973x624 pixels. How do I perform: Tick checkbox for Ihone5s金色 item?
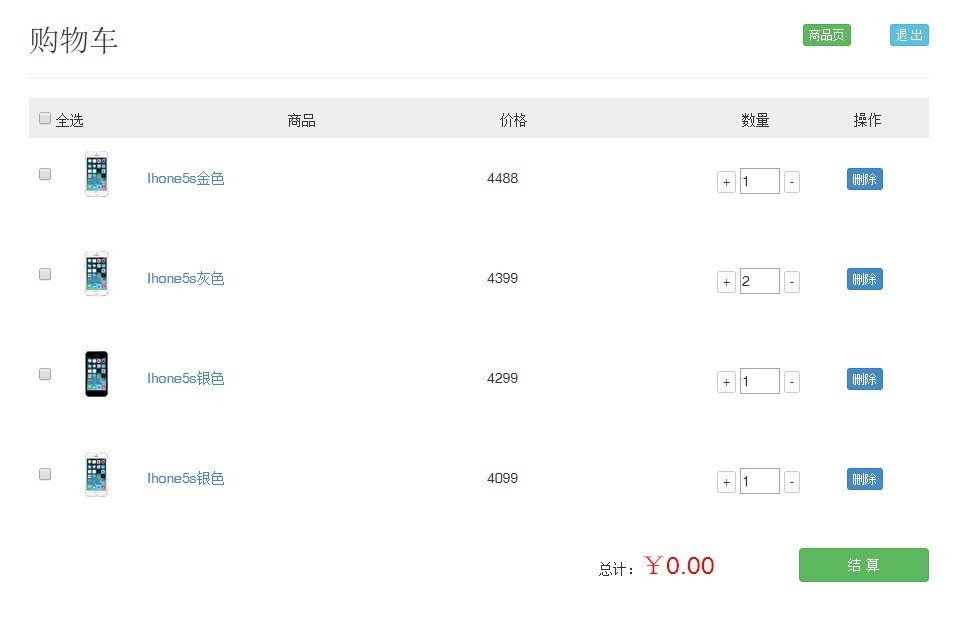[45, 174]
